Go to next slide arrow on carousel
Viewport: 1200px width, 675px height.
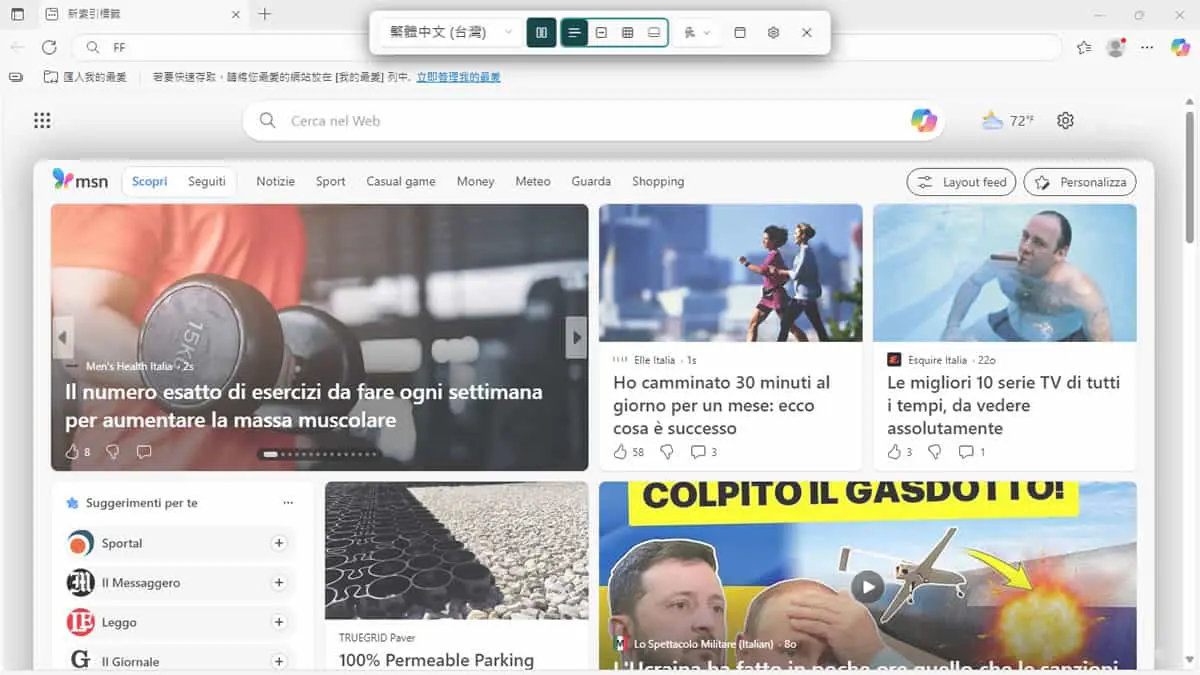coord(576,338)
